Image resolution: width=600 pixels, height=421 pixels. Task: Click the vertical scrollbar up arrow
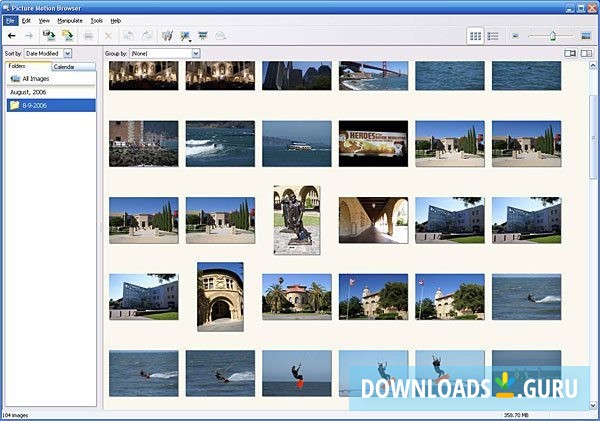[x=593, y=65]
